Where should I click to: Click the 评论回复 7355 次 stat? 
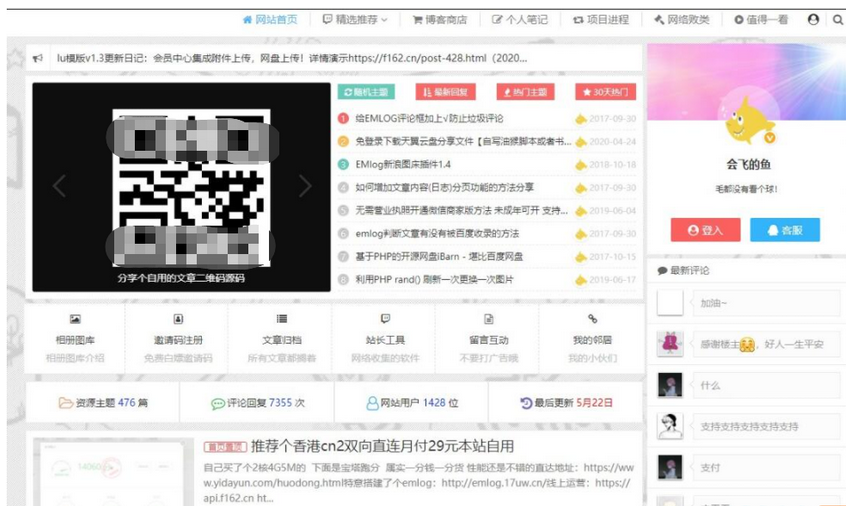click(x=258, y=403)
